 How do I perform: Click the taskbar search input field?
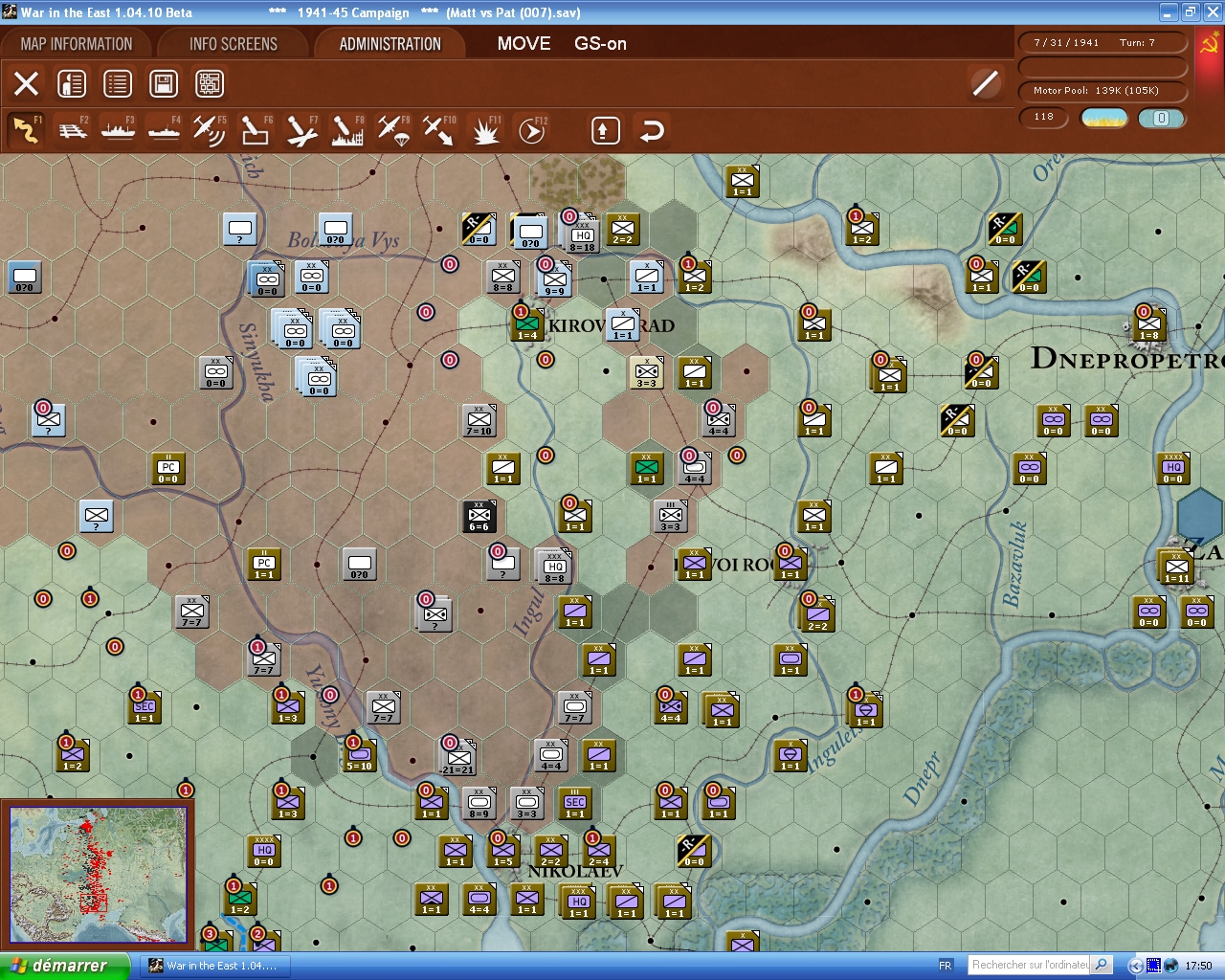1030,966
